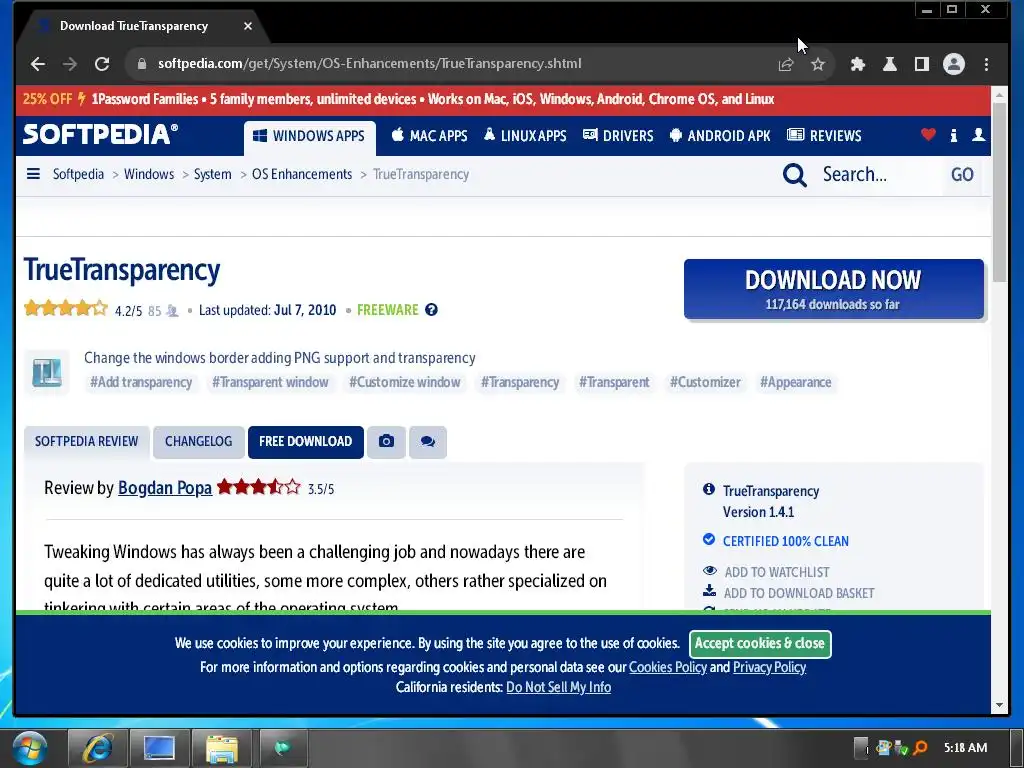Open the user account icon in header
The width and height of the screenshot is (1024, 768).
pyautogui.click(x=978, y=135)
